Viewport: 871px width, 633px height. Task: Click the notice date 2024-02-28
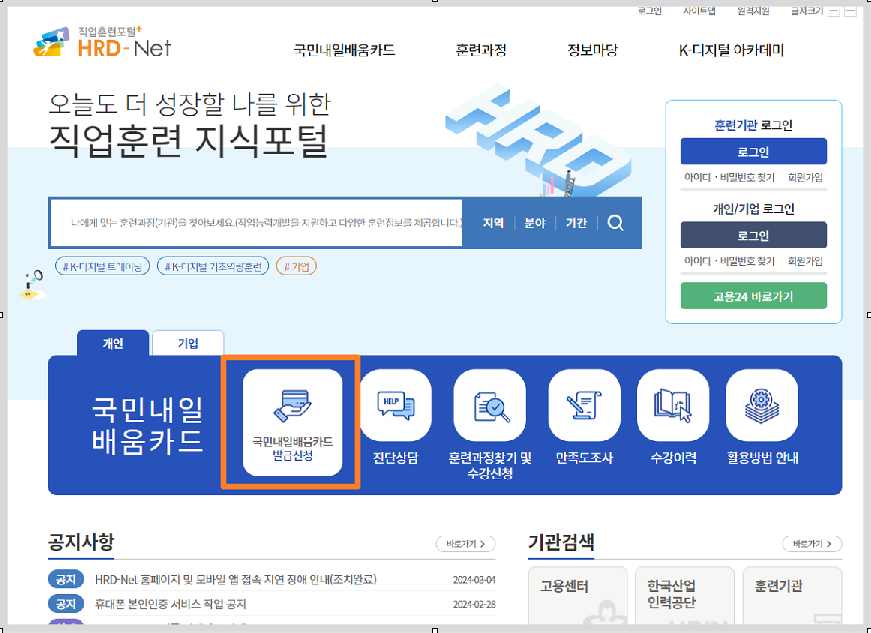(474, 604)
